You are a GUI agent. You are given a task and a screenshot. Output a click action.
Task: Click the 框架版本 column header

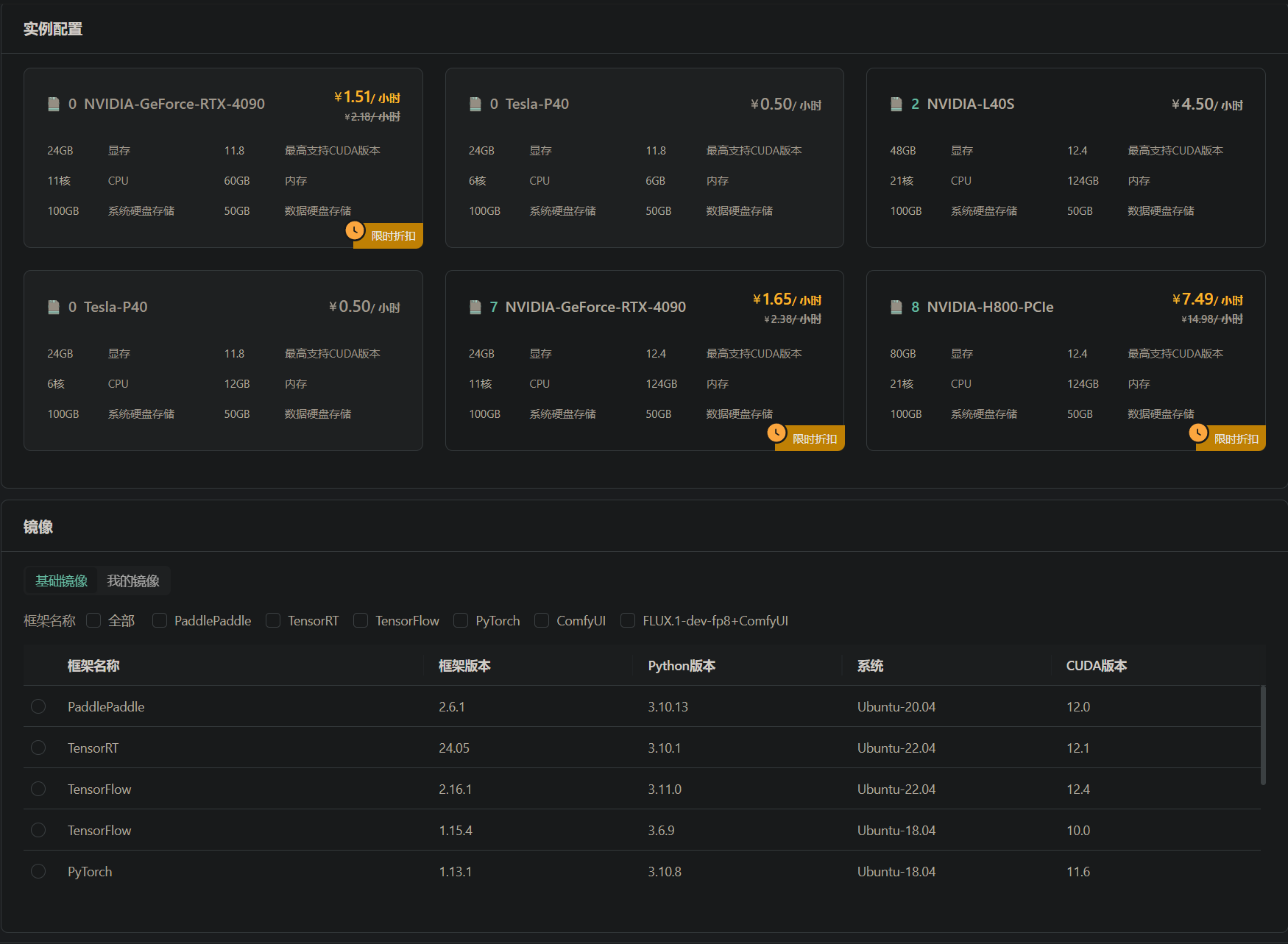tap(464, 666)
